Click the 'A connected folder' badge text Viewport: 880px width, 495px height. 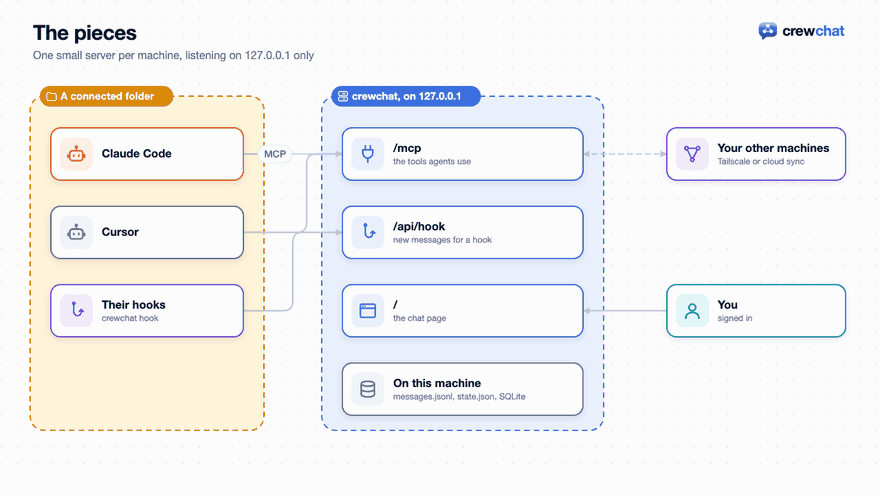click(107, 97)
